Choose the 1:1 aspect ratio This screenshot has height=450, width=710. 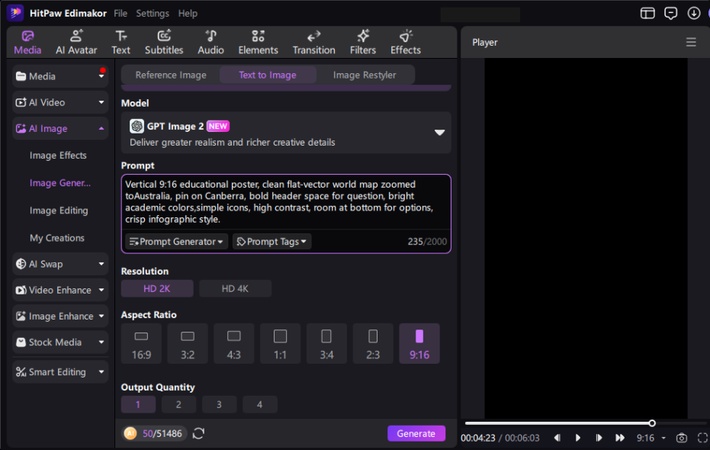click(x=280, y=344)
